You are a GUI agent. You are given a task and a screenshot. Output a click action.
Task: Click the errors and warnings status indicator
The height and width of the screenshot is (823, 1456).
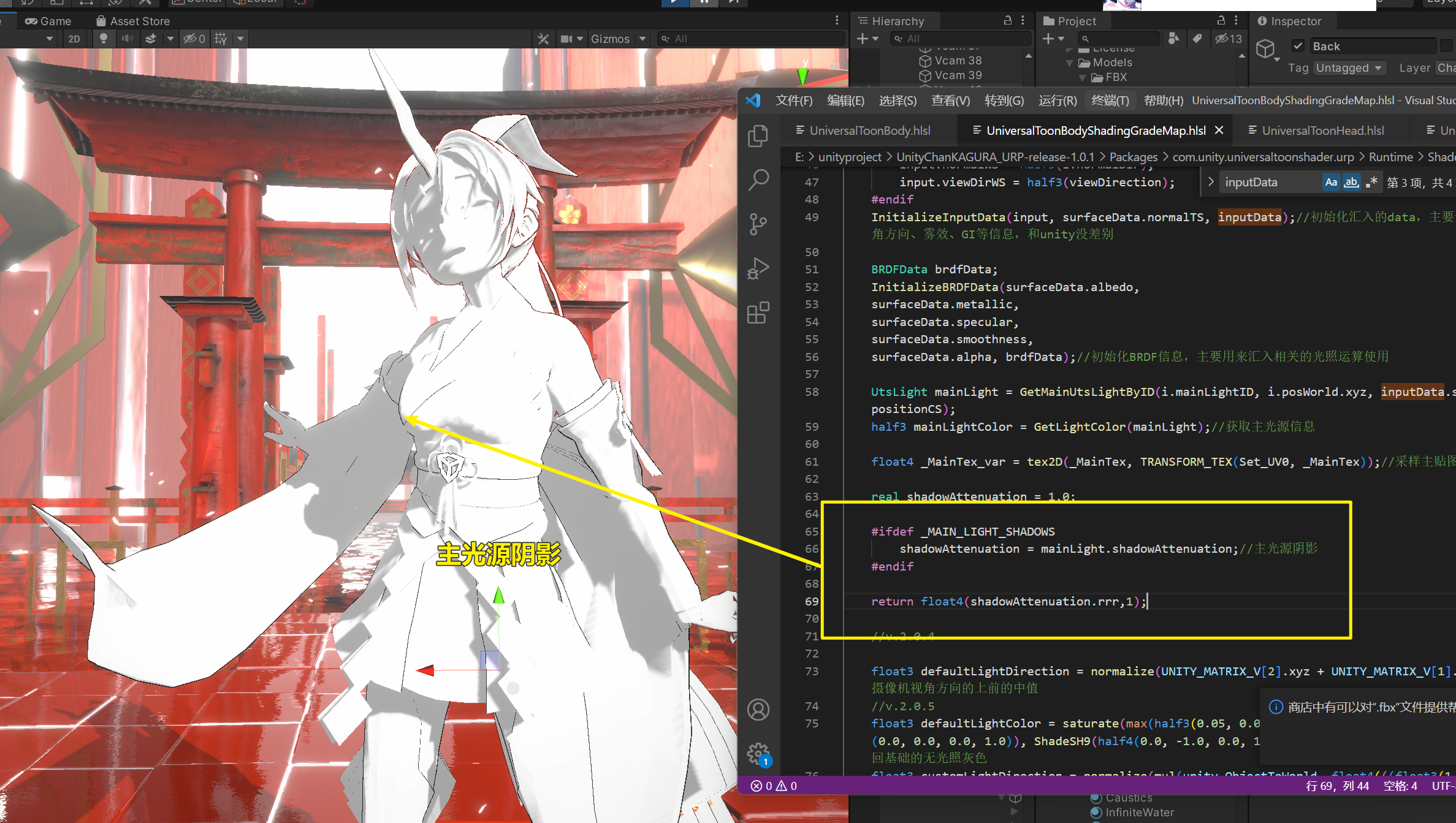click(x=774, y=786)
